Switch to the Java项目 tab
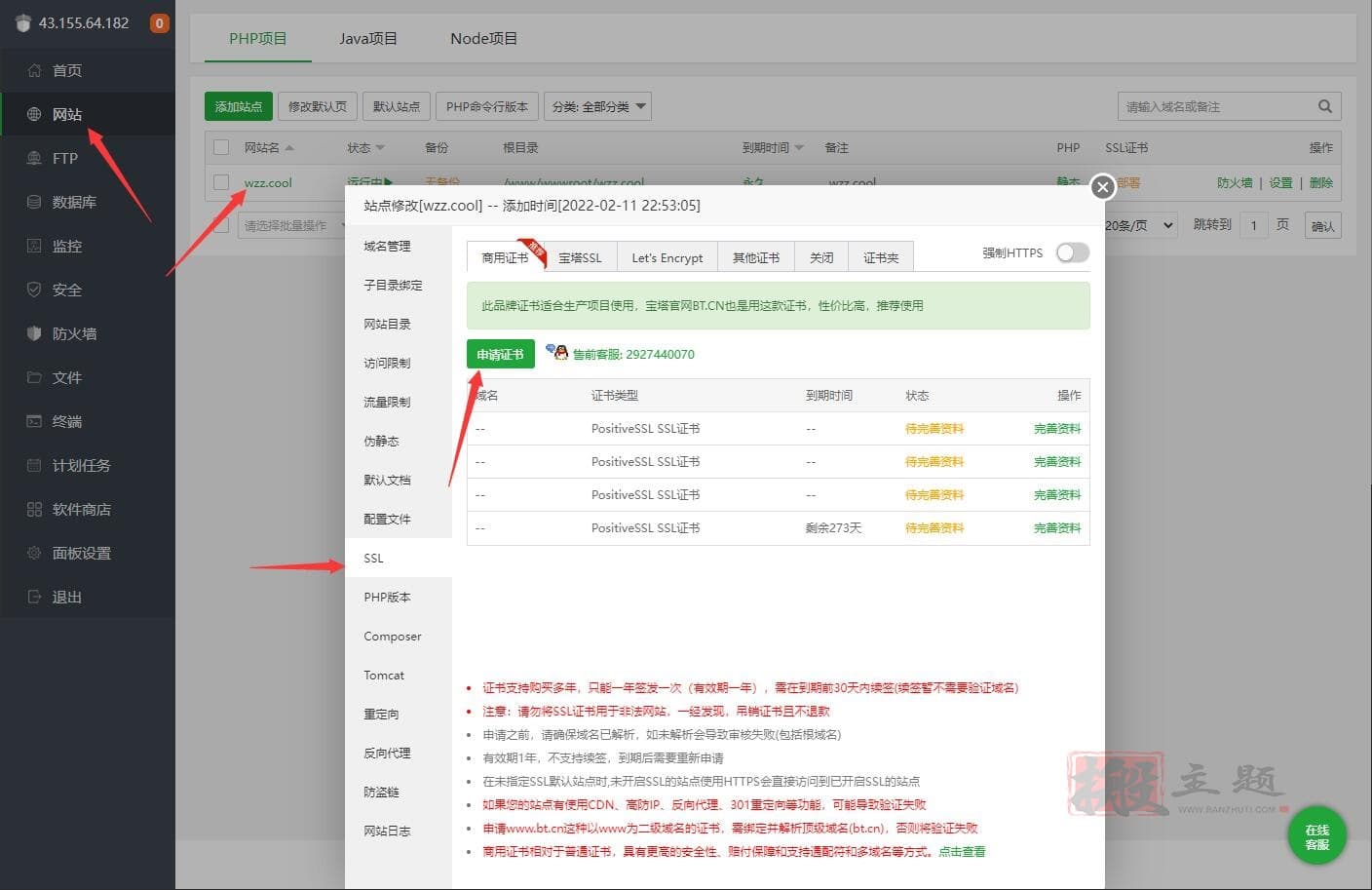Image resolution: width=1372 pixels, height=890 pixels. (x=368, y=39)
